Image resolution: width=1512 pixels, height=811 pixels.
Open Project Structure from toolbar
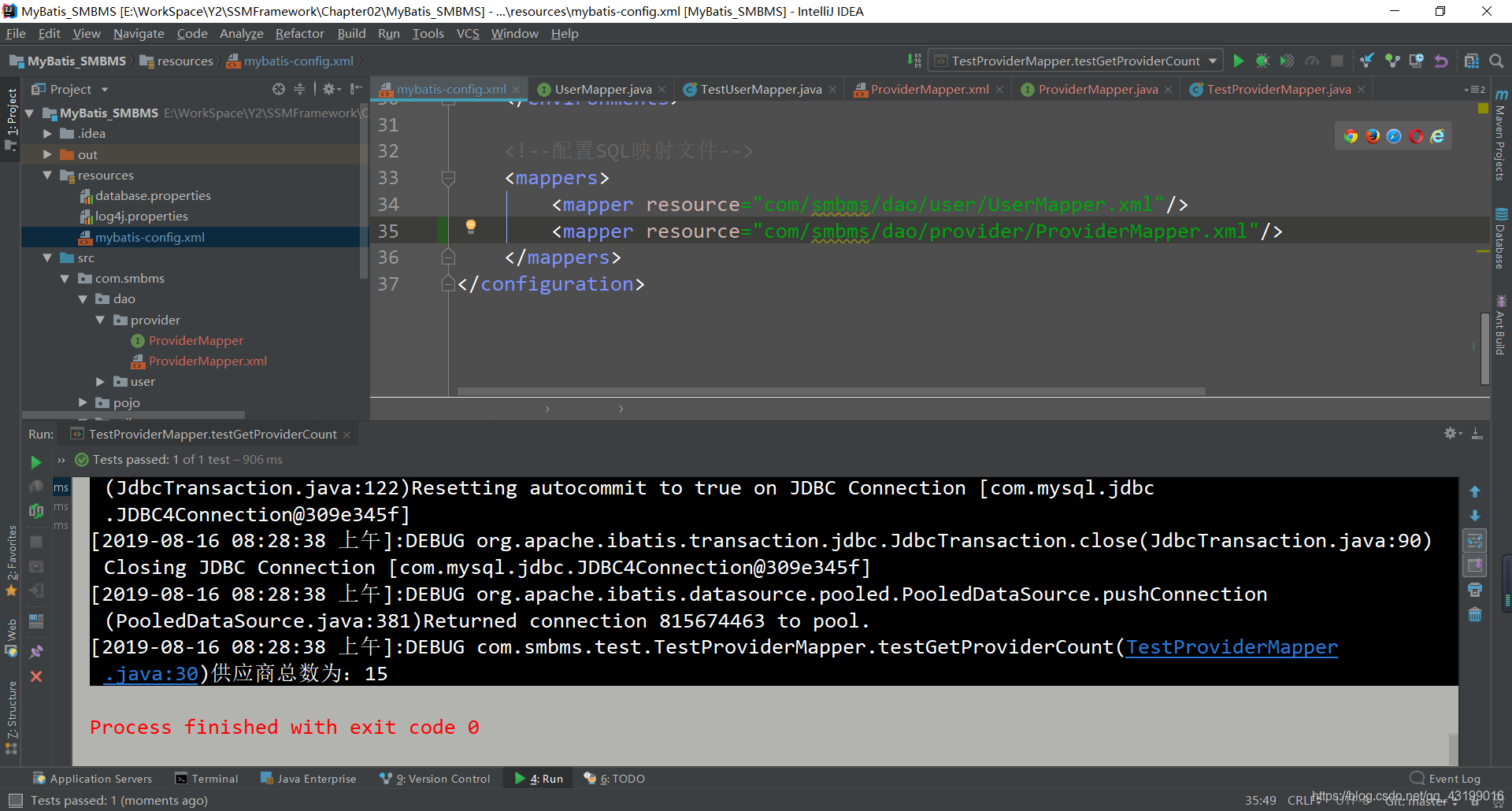(1472, 61)
